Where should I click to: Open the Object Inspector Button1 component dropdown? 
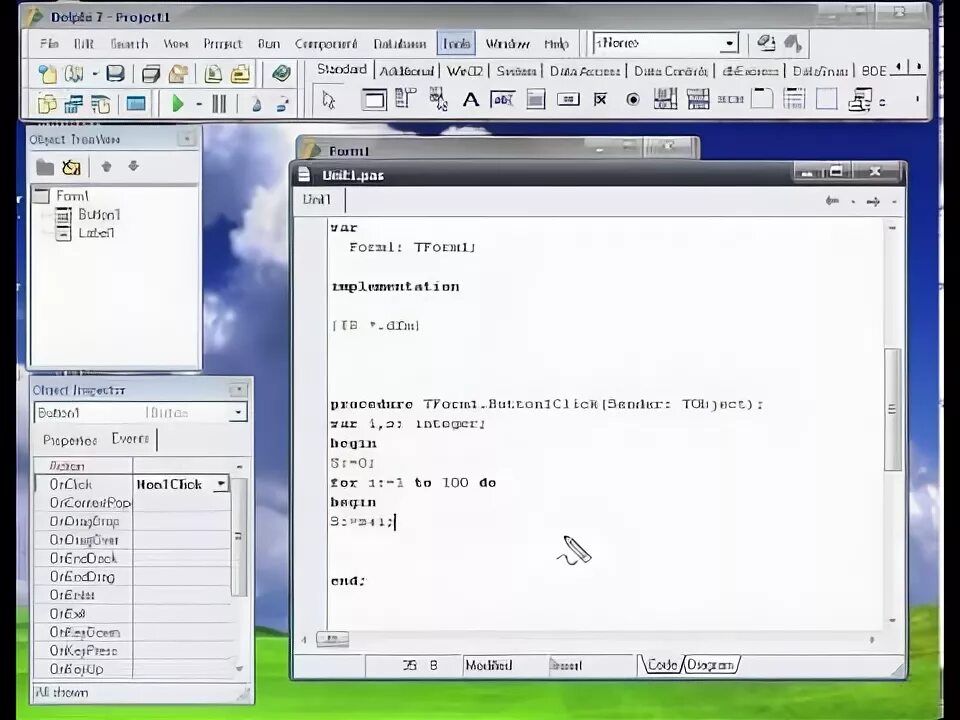coord(238,413)
